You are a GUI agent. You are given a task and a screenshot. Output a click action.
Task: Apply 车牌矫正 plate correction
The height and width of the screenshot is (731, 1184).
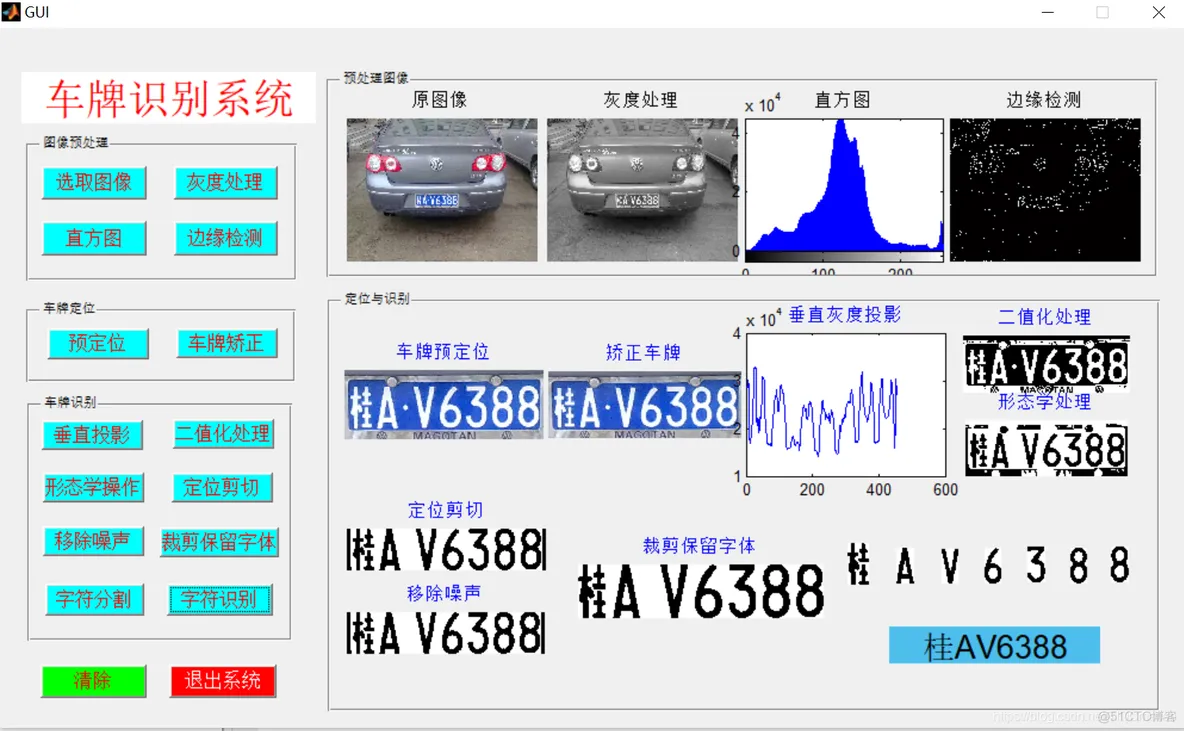click(227, 344)
